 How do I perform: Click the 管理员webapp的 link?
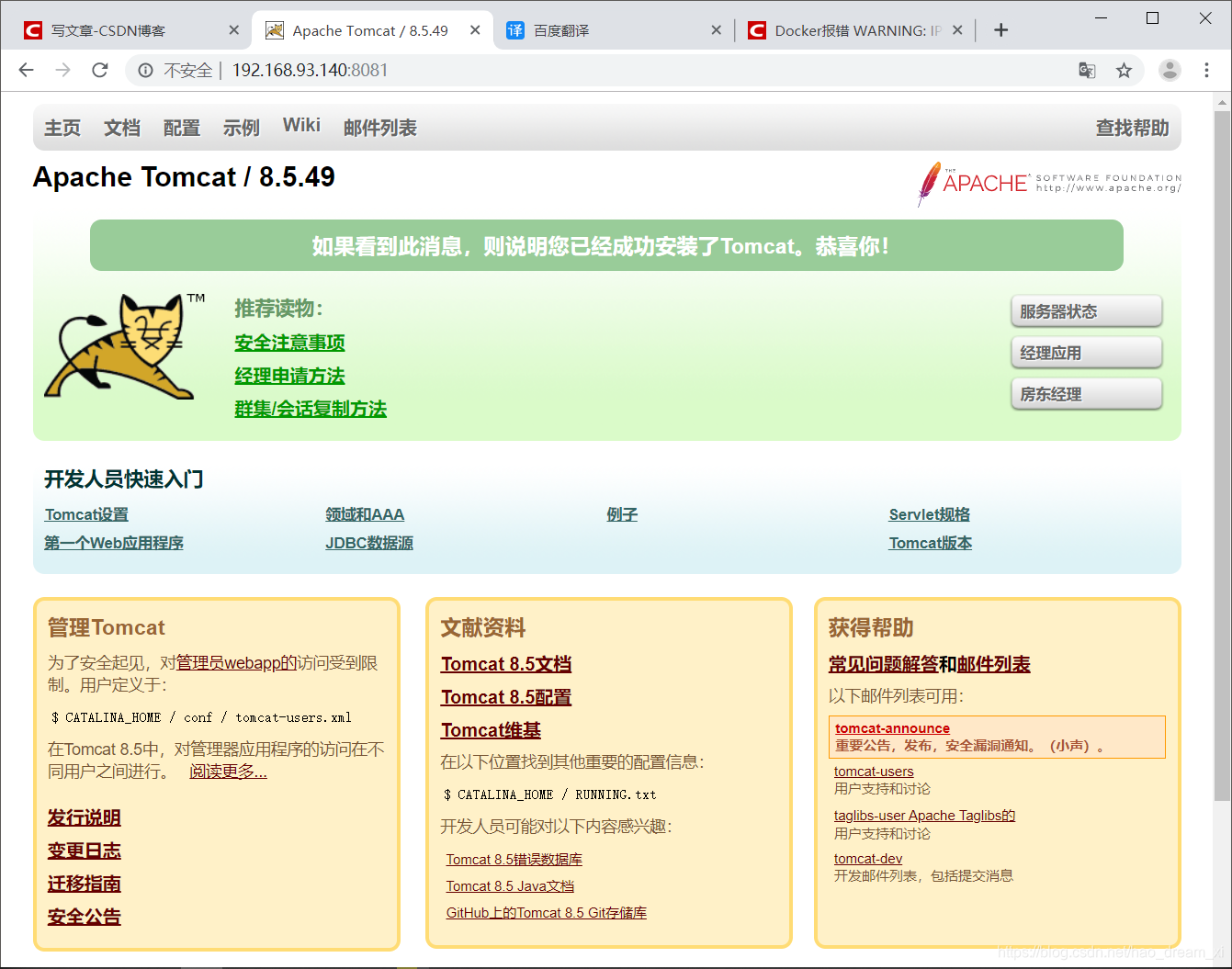click(236, 663)
